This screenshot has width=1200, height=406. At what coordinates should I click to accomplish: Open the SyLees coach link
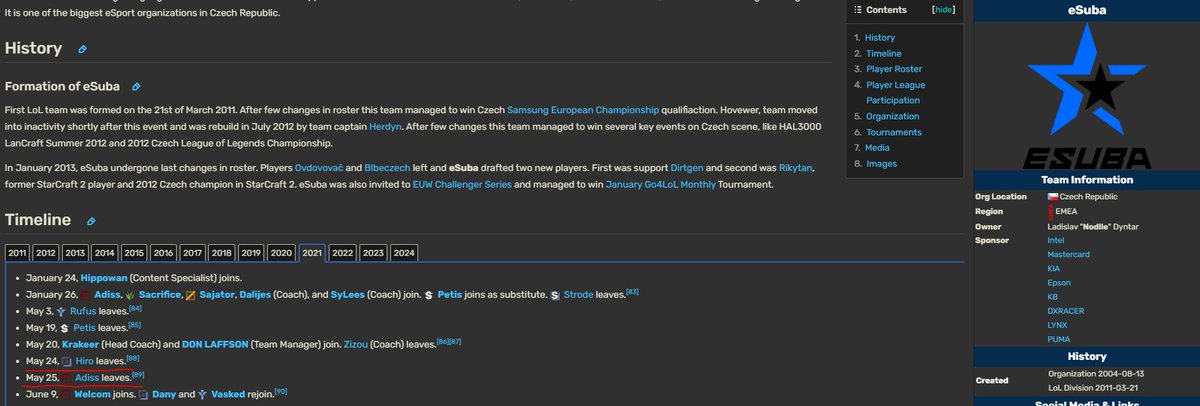point(347,296)
